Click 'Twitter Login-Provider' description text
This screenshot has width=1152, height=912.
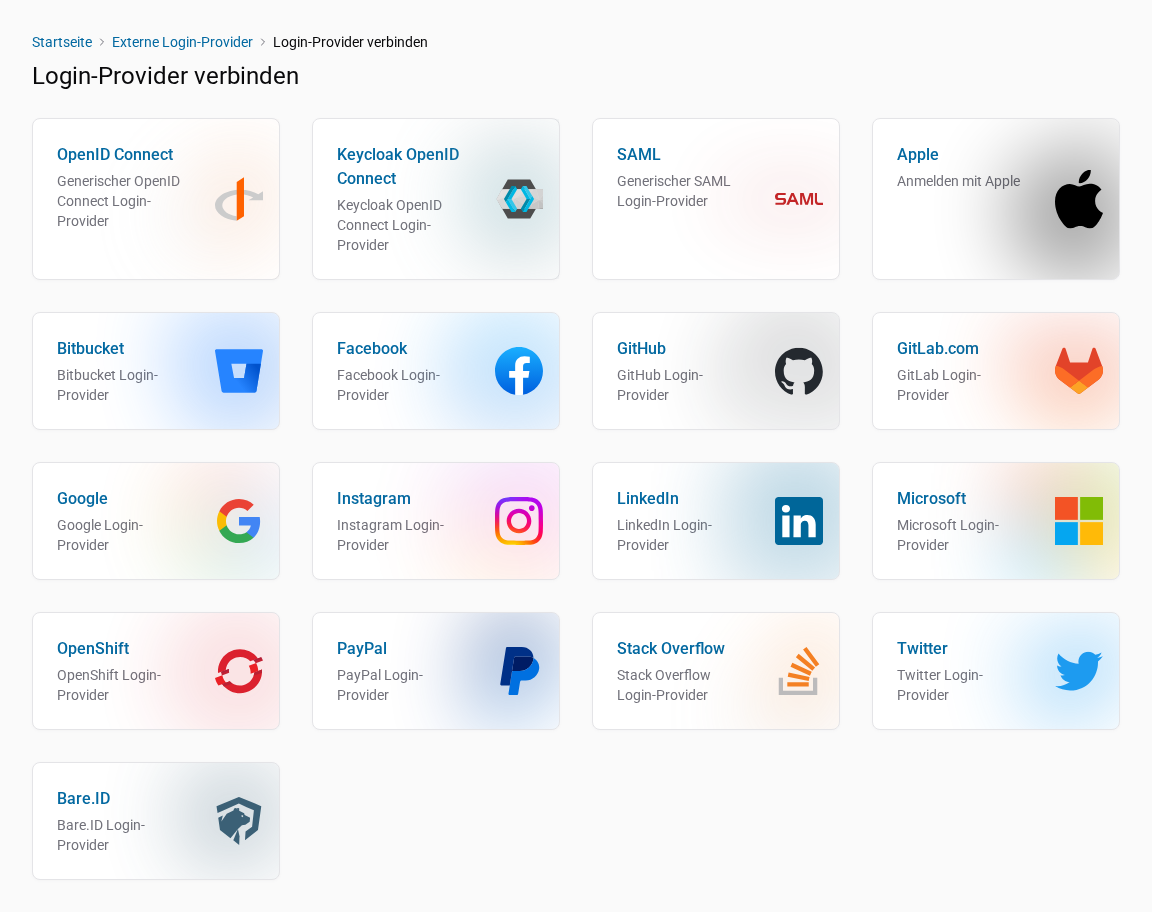(x=940, y=685)
